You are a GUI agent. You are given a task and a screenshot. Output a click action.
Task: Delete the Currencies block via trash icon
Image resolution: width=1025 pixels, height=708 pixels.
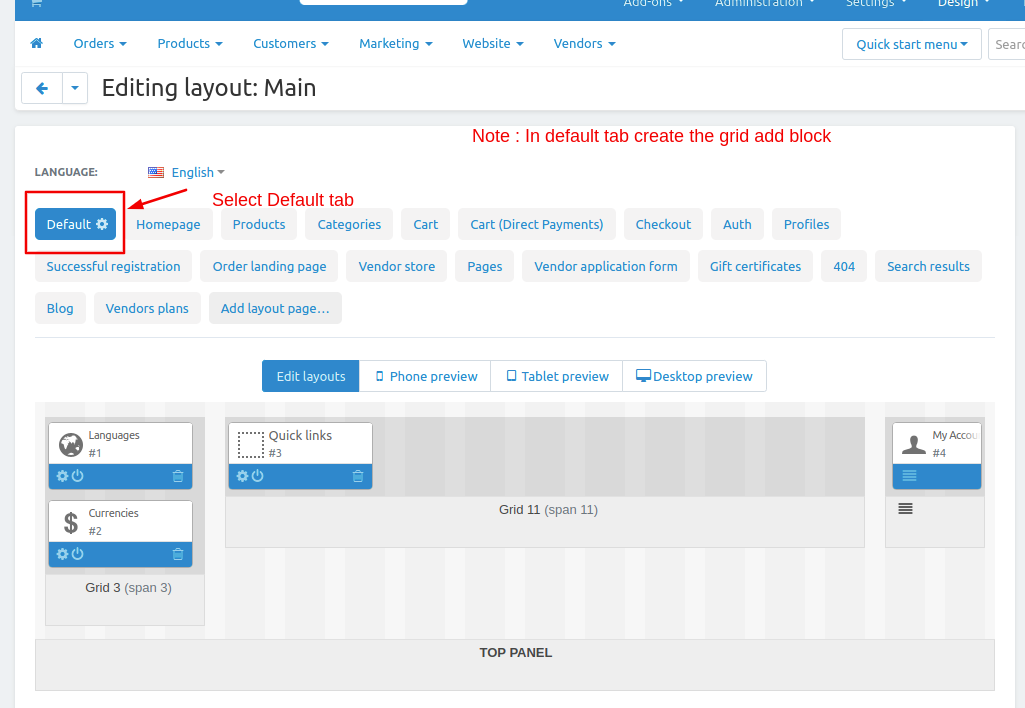pos(178,554)
